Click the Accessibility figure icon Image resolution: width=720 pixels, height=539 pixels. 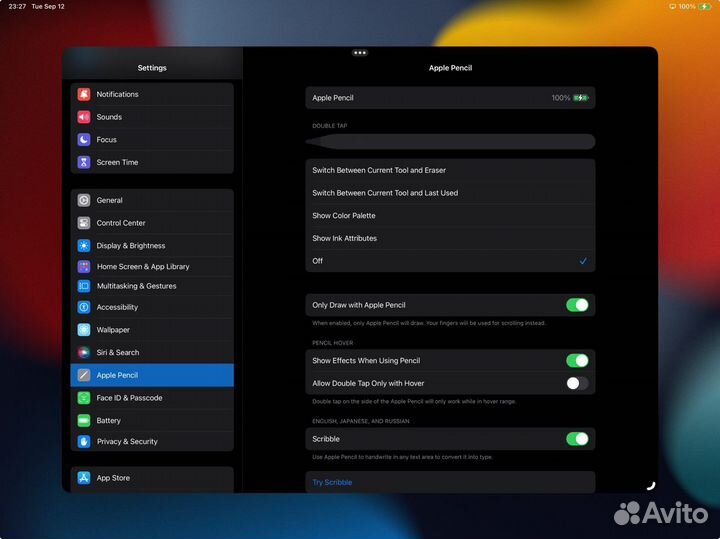84,307
